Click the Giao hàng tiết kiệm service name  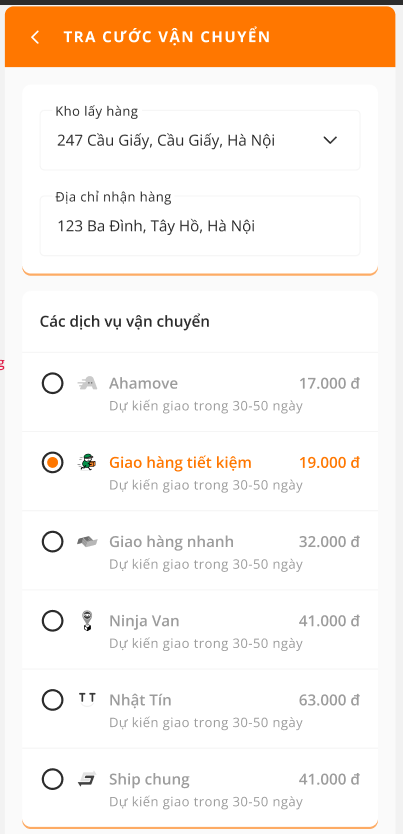pos(180,463)
